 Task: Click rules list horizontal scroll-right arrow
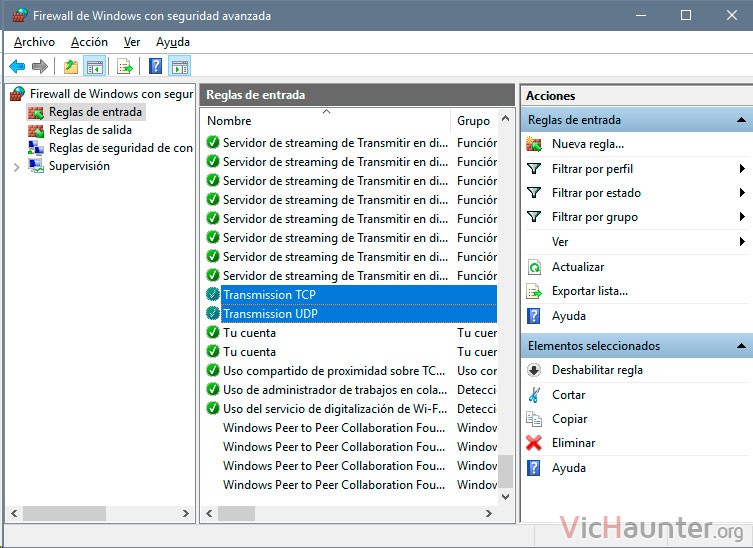(x=489, y=513)
